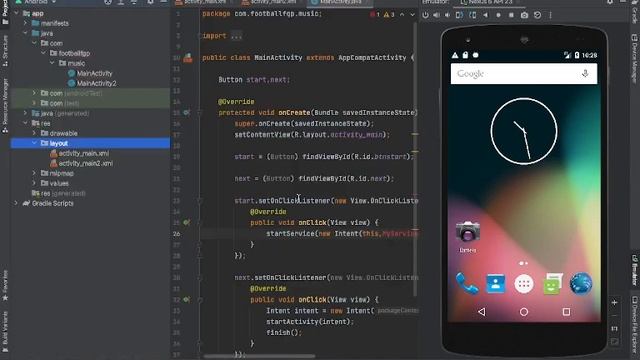
Task: Open the app drawer in emulator dock
Action: click(x=524, y=283)
